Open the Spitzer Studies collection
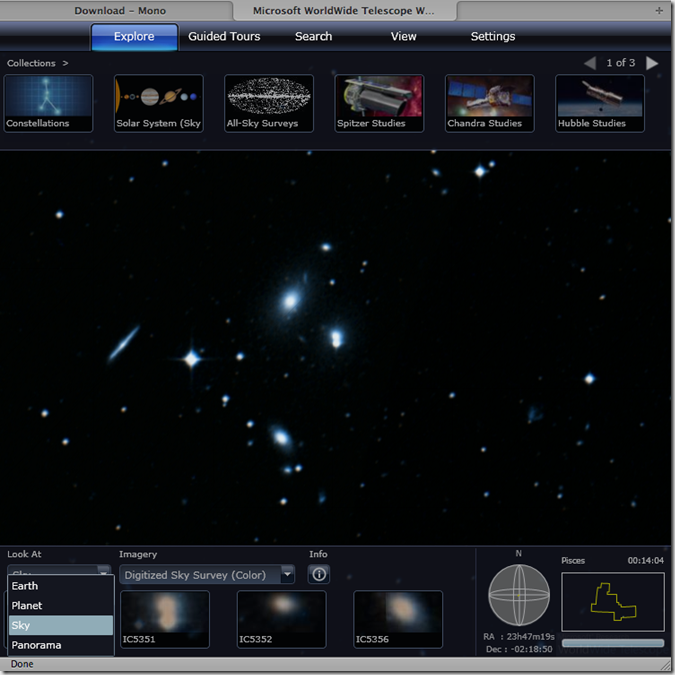The height and width of the screenshot is (675, 675). [379, 103]
